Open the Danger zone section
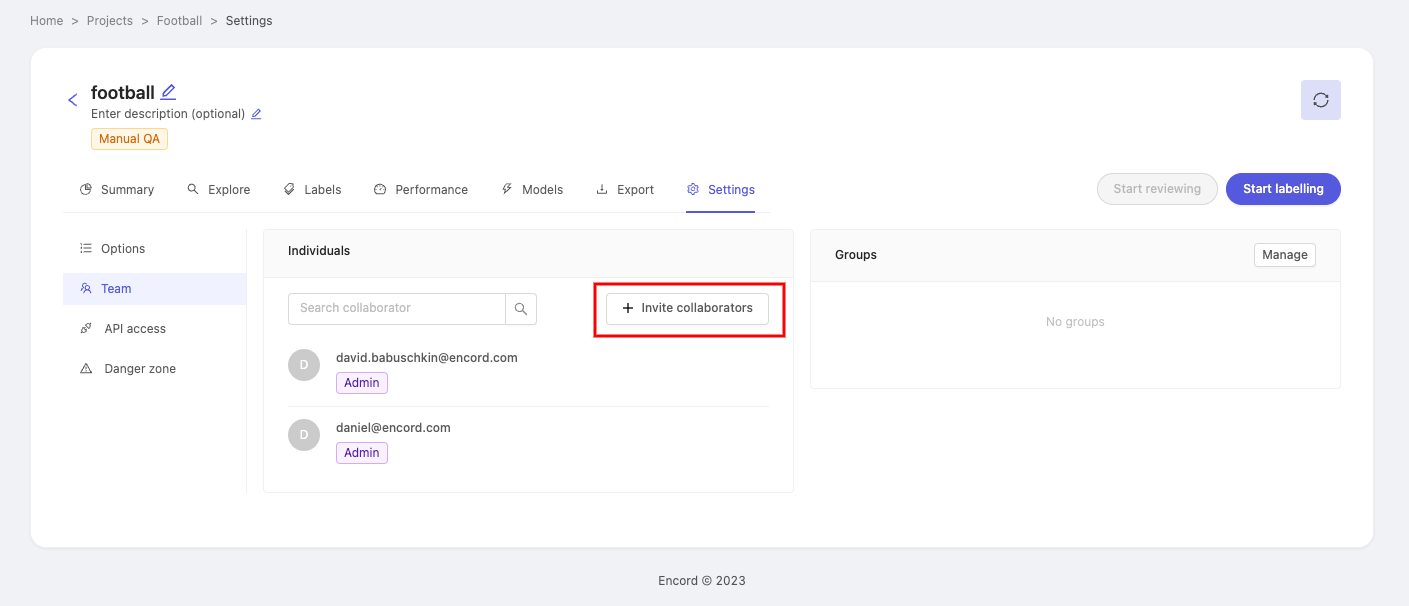This screenshot has height=606, width=1409. [x=155, y=369]
